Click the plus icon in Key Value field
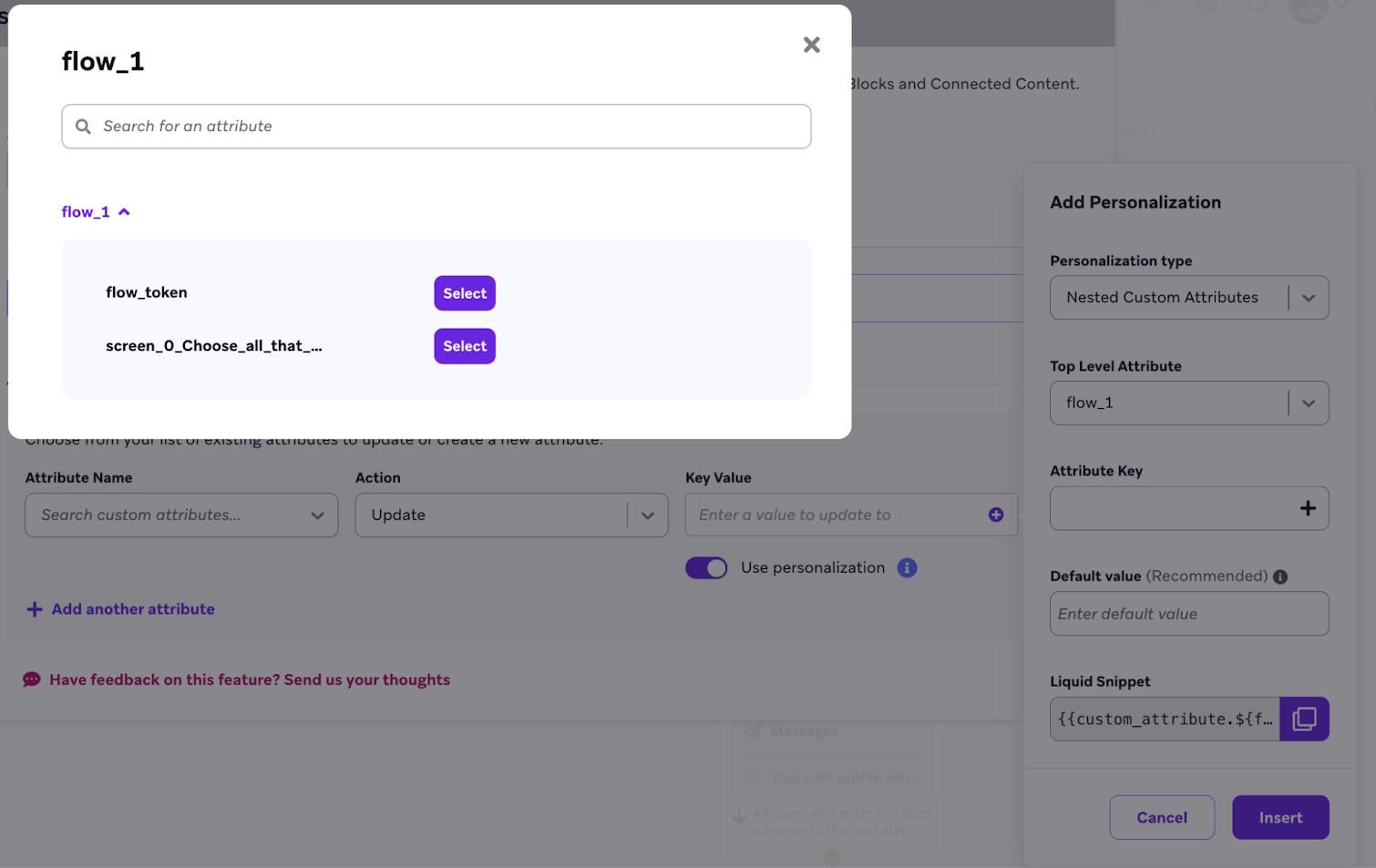This screenshot has width=1376, height=868. (995, 515)
